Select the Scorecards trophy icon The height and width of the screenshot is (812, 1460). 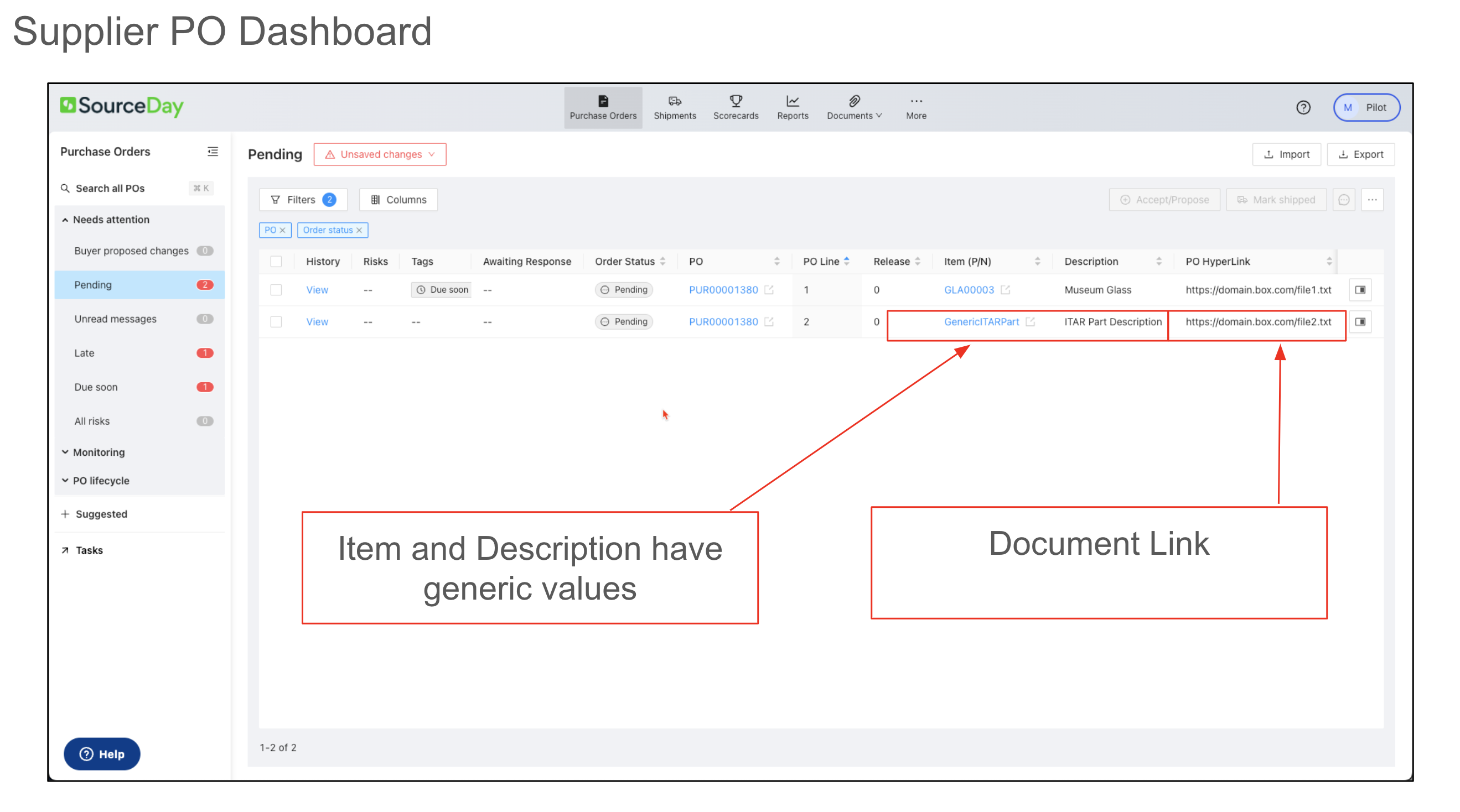tap(736, 101)
